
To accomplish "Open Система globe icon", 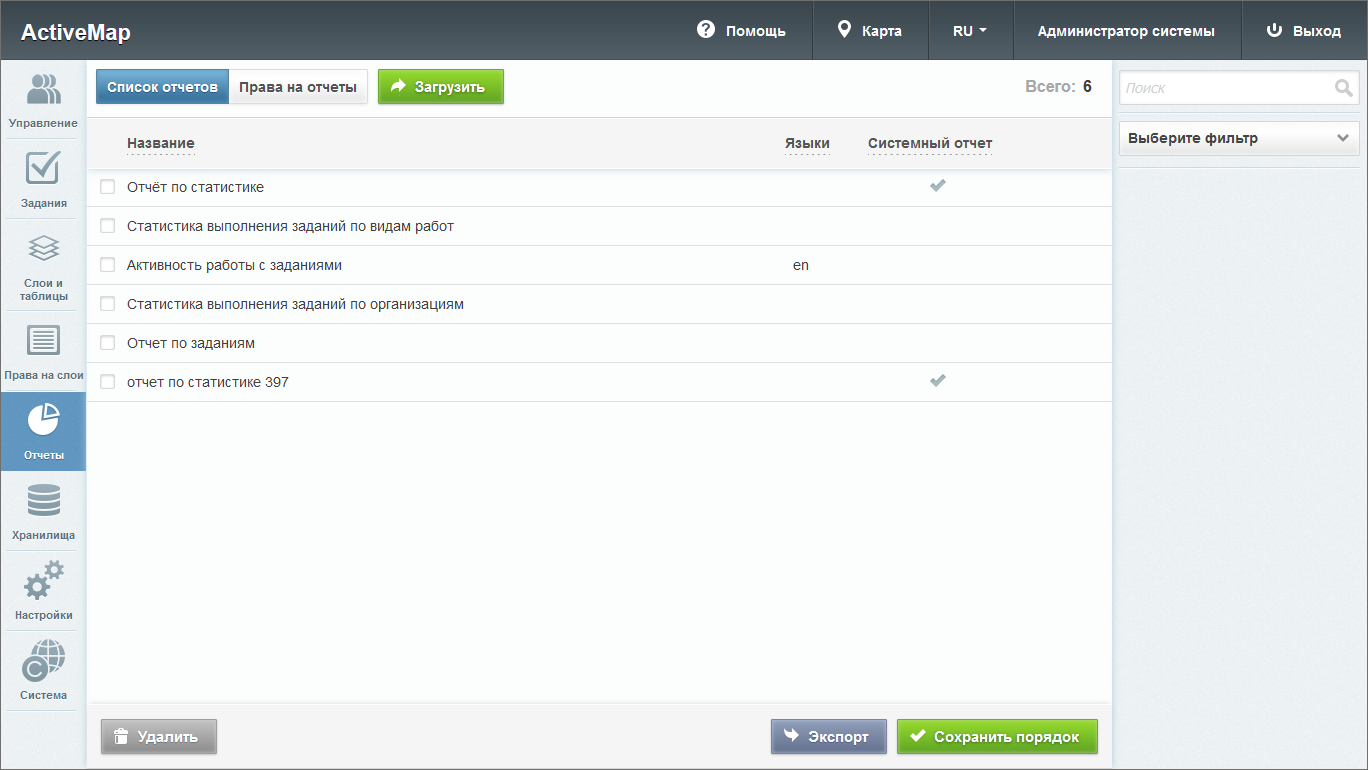I will point(43,660).
